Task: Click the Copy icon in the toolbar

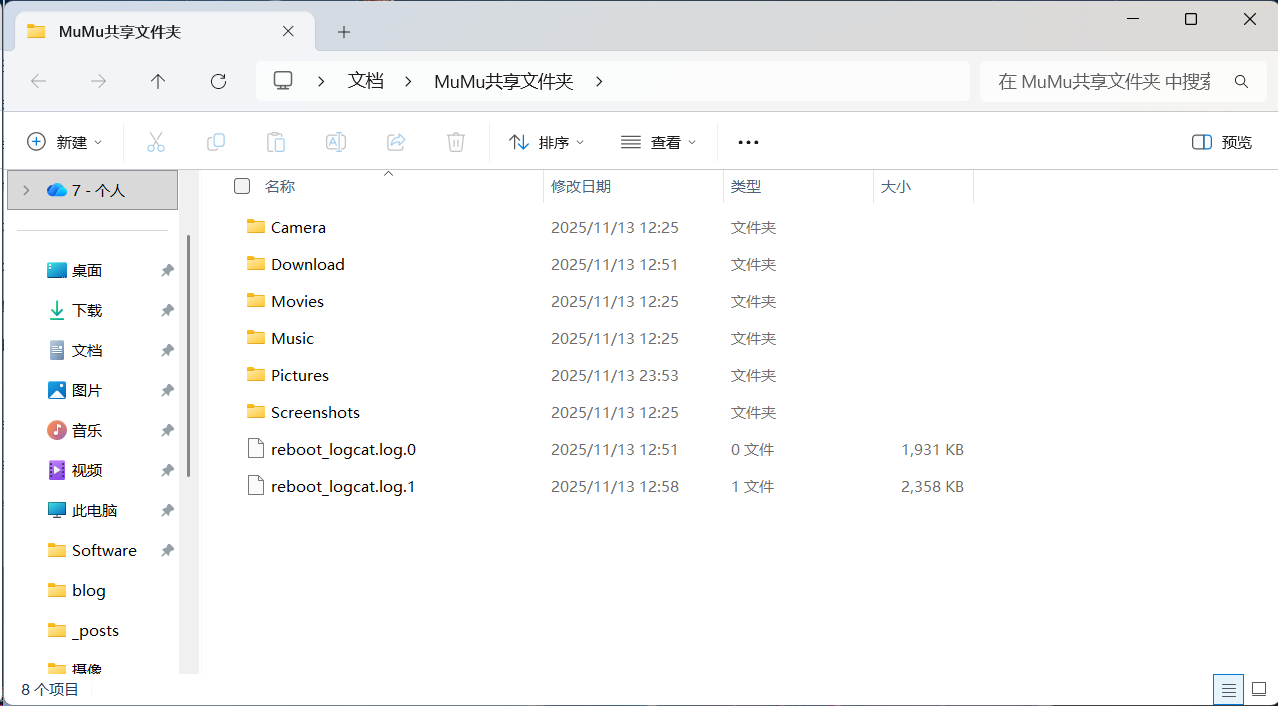Action: pyautogui.click(x=216, y=142)
